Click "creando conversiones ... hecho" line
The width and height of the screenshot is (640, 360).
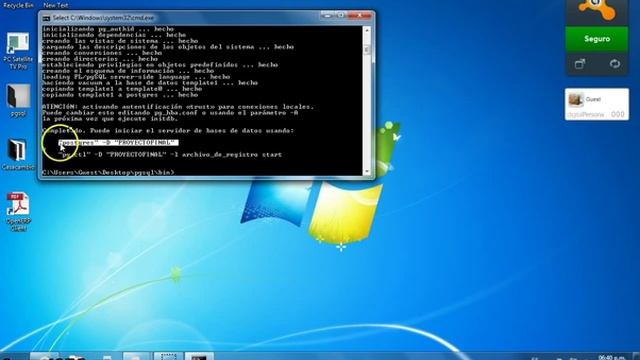(x=102, y=53)
